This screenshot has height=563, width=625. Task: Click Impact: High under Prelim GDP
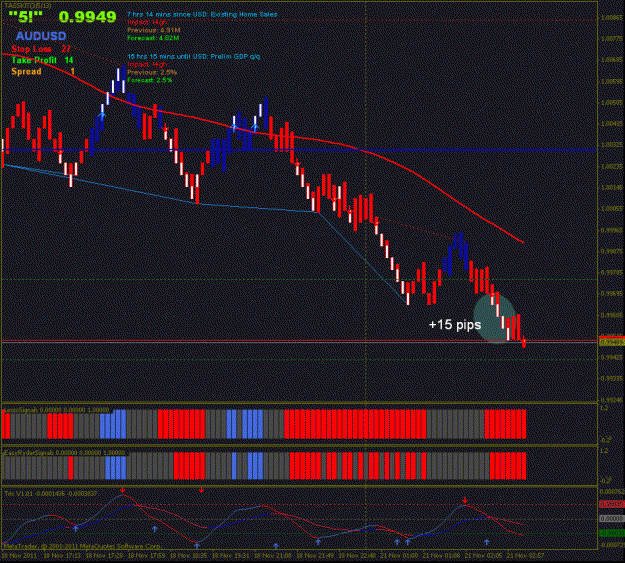point(147,65)
